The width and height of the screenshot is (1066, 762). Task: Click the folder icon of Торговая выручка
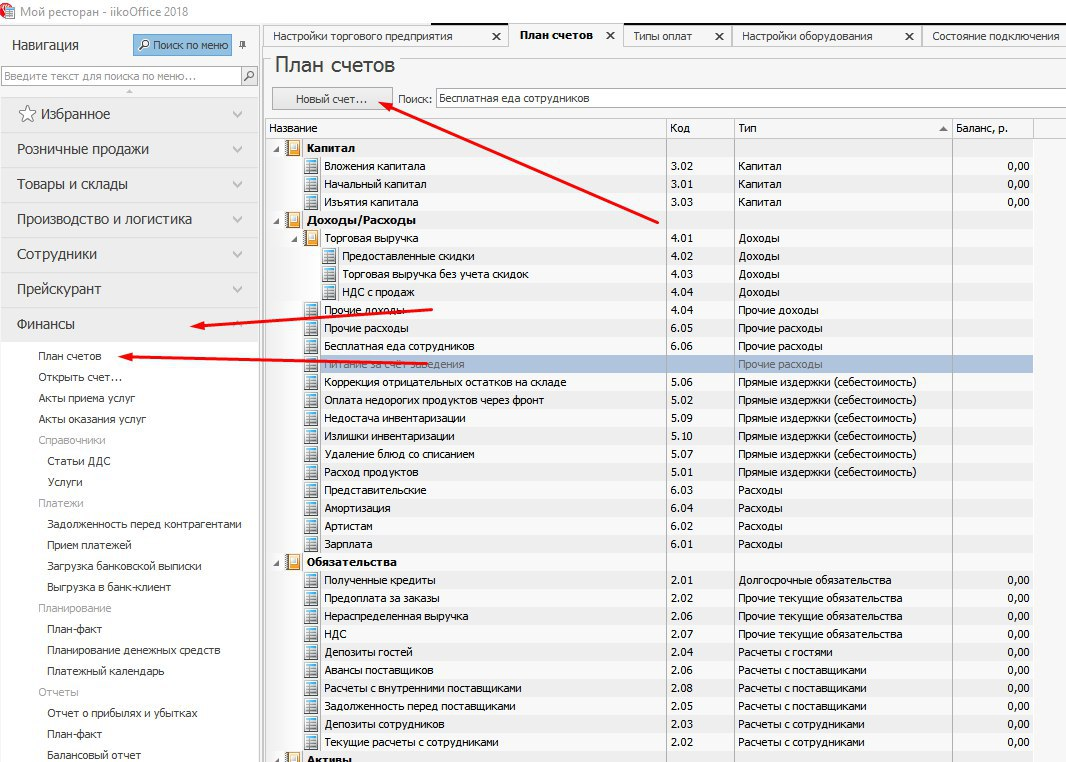pyautogui.click(x=311, y=238)
